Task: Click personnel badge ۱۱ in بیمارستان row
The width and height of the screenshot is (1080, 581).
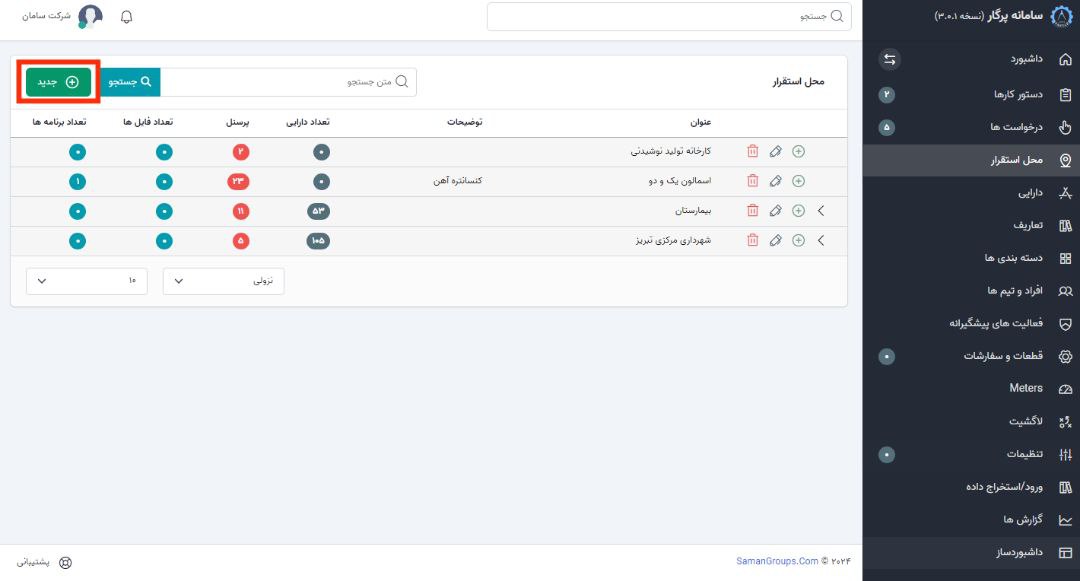Action: [240, 211]
